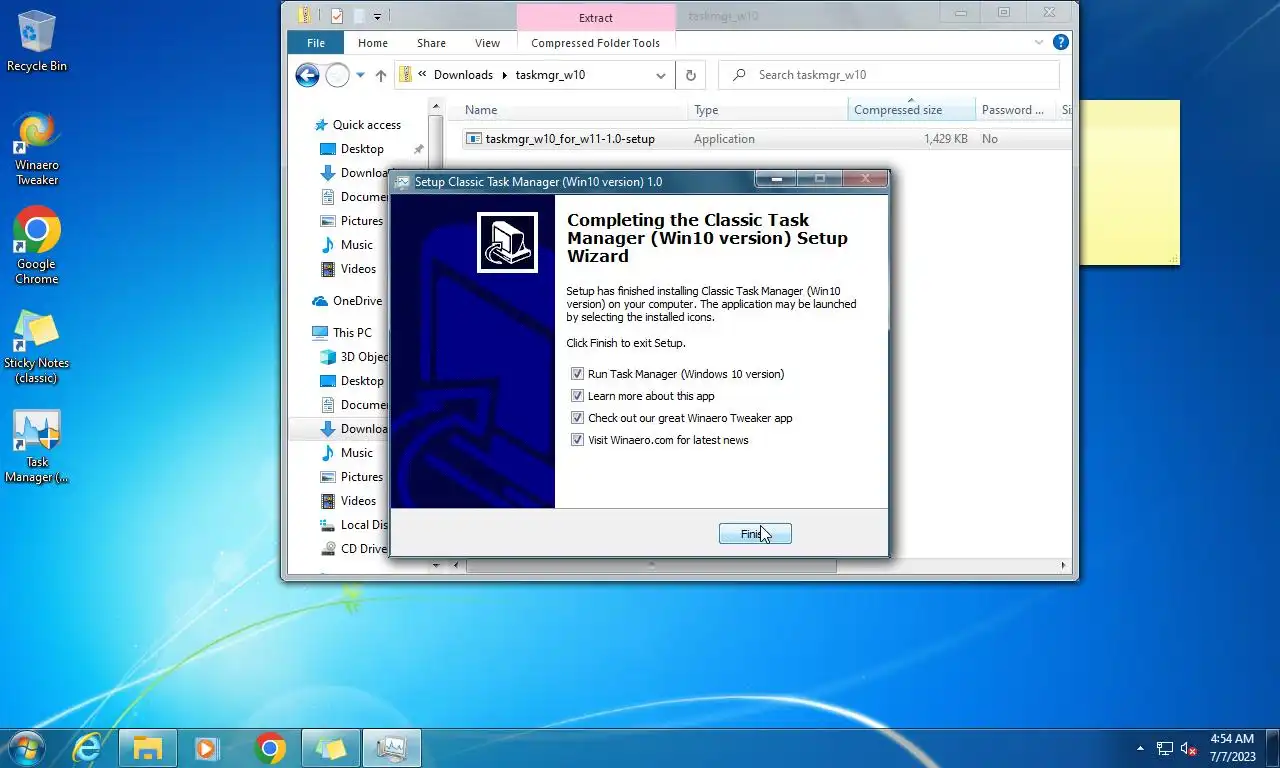
Task: Open Explorer Help question mark icon
Action: [x=1061, y=42]
